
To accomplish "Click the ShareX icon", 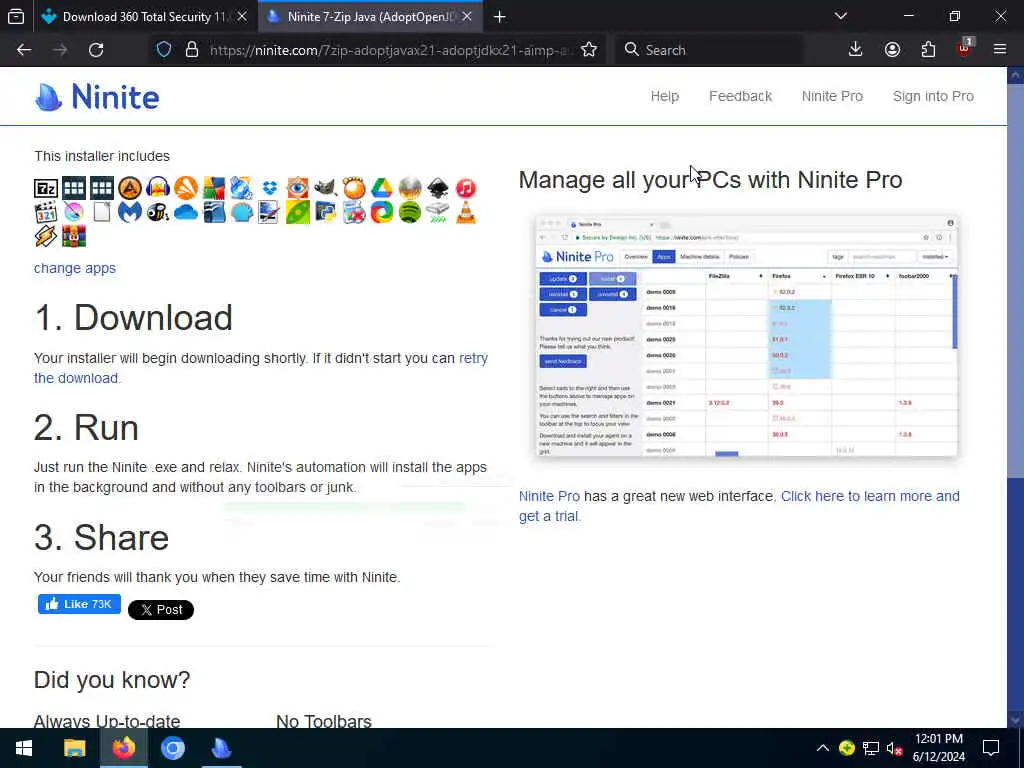I will click(382, 212).
